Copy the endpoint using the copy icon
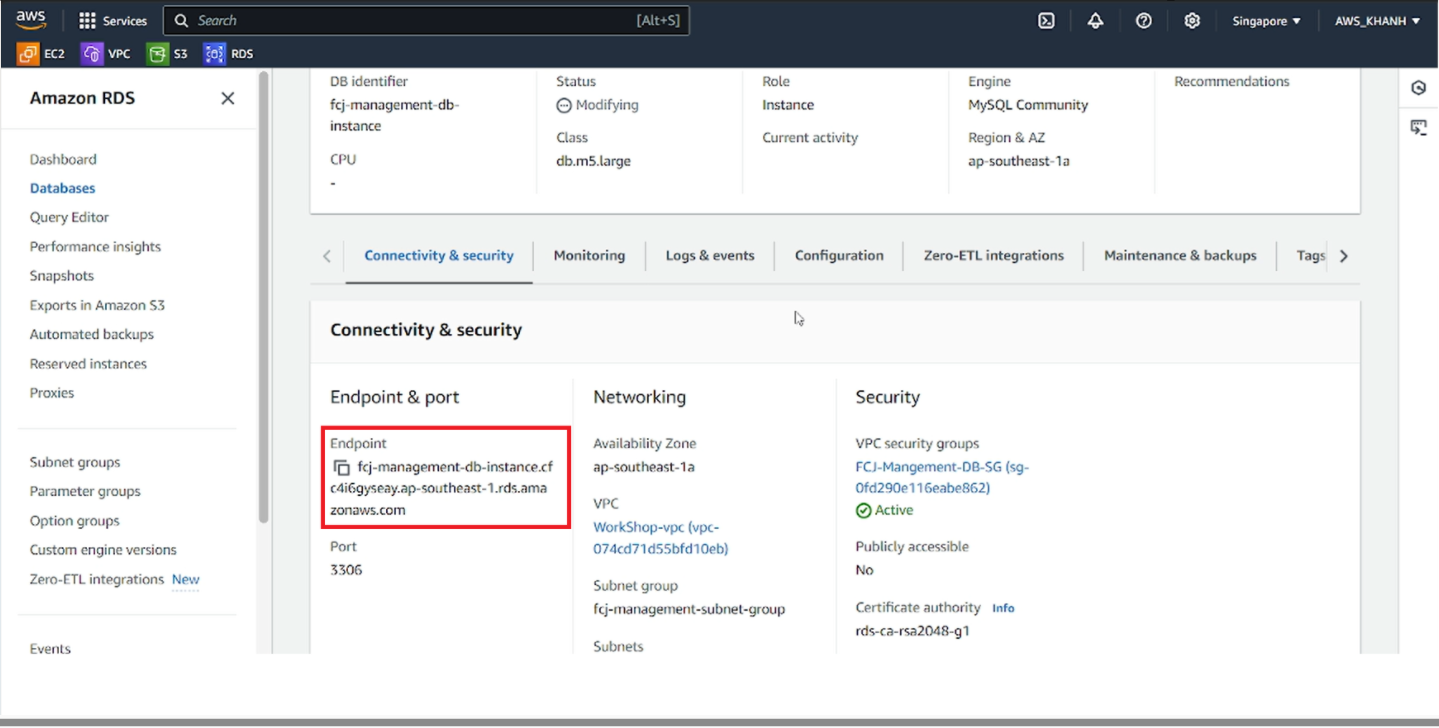Viewport: 1439px width, 728px height. click(x=341, y=467)
